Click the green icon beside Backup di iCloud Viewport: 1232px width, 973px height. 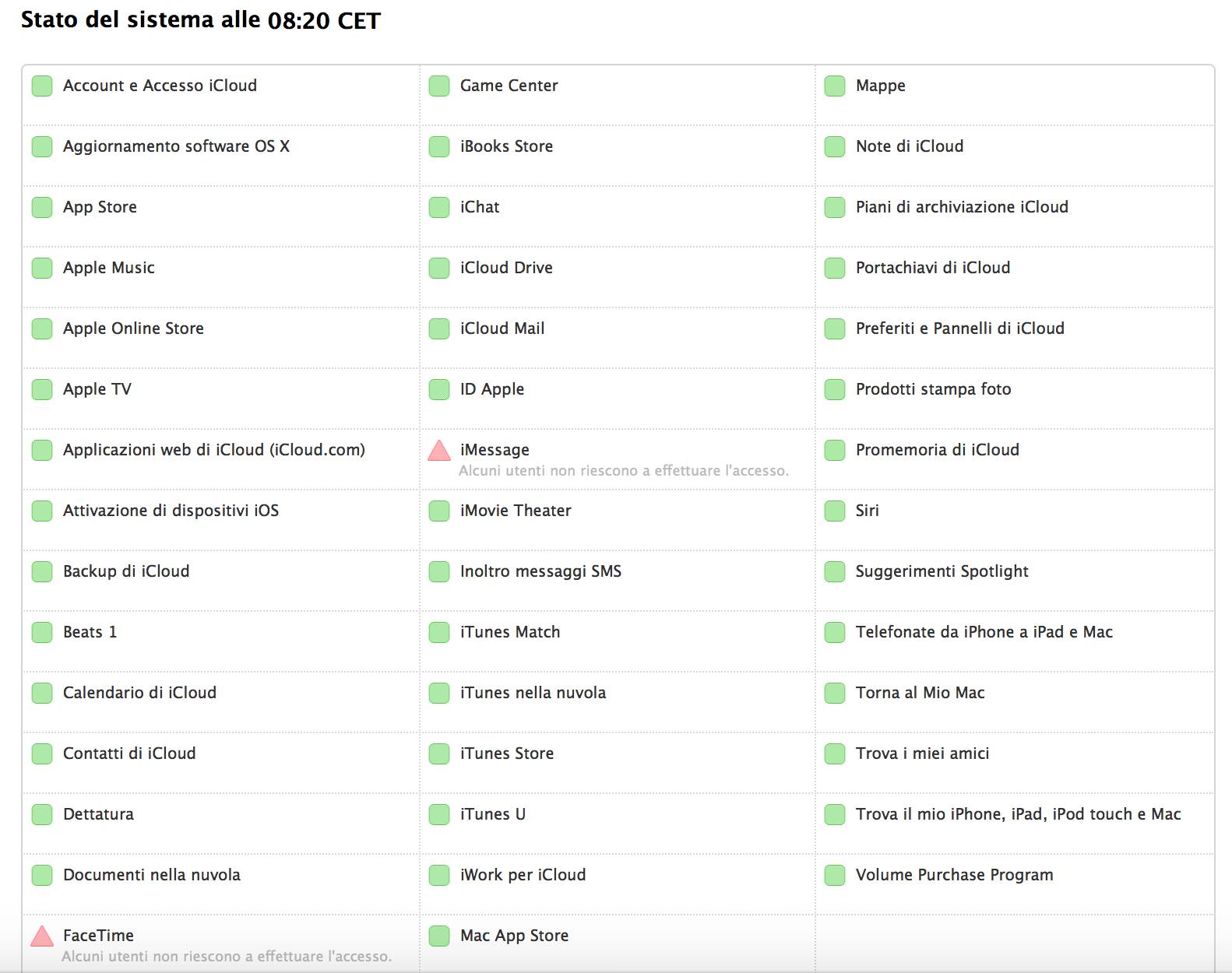[42, 571]
